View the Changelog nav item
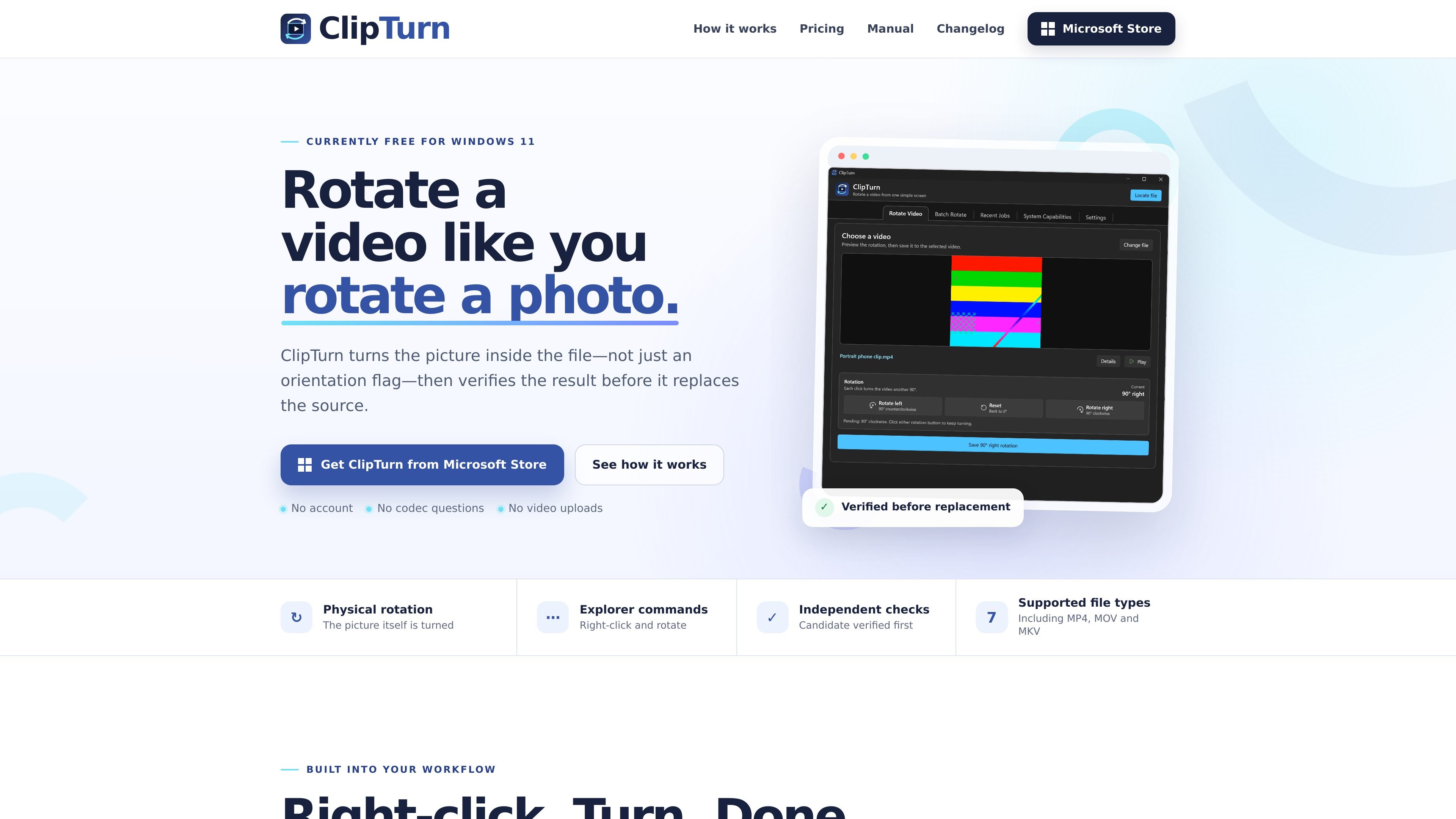1456x819 pixels. coord(971,29)
